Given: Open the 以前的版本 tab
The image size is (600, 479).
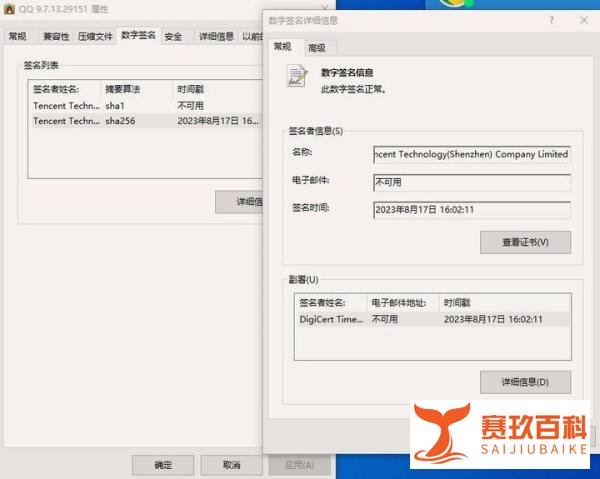Looking at the screenshot, I should pyautogui.click(x=252, y=36).
